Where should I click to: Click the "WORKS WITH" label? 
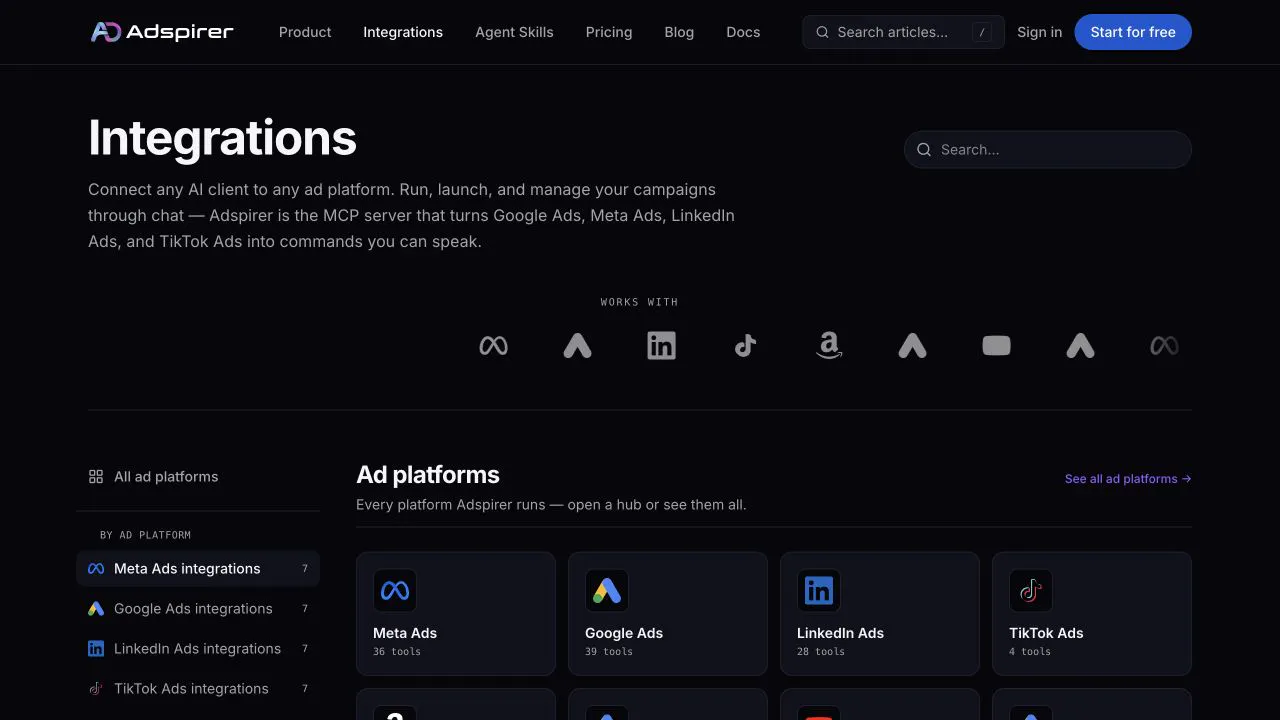point(640,302)
